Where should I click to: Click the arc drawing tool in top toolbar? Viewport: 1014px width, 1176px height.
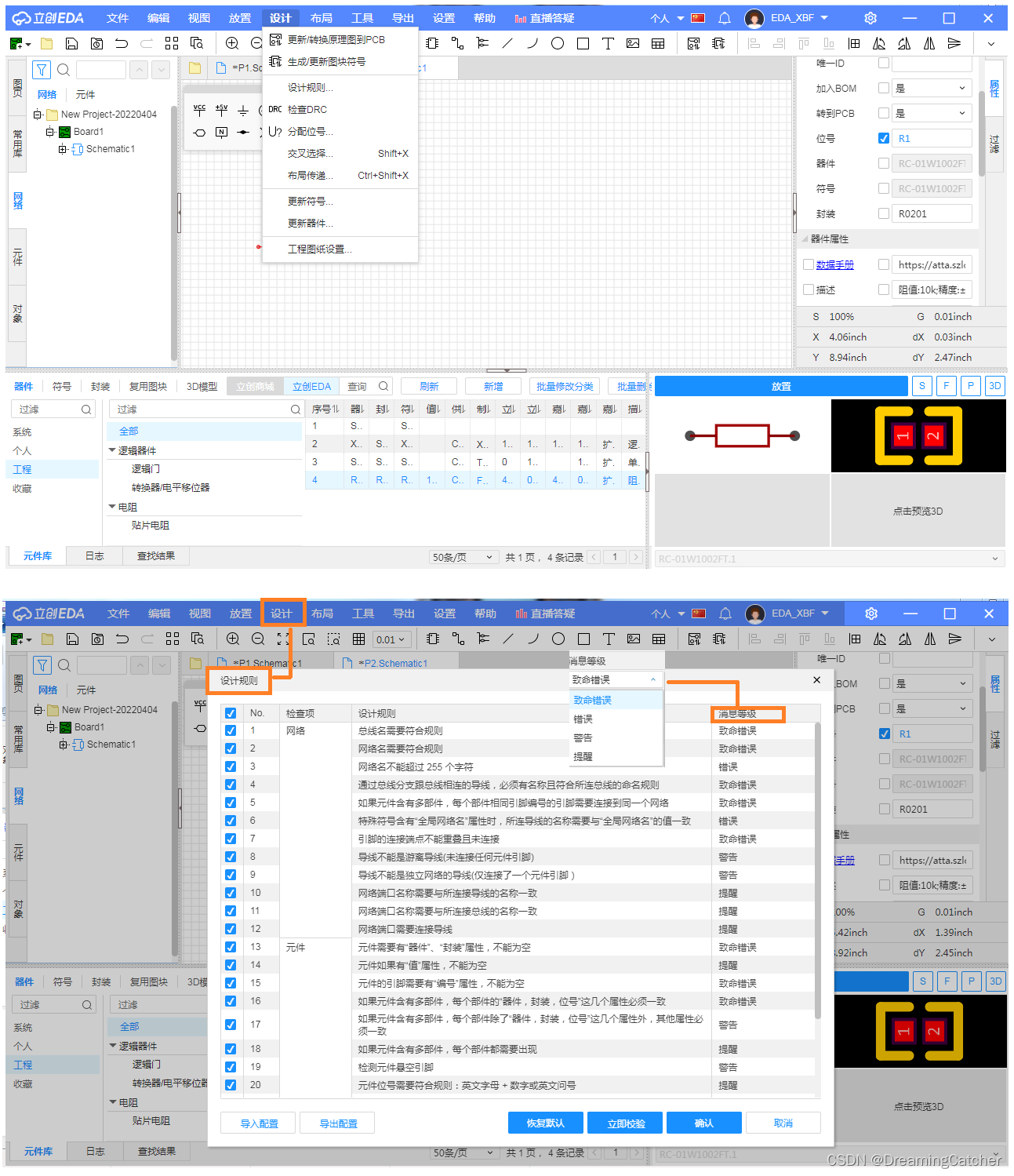pyautogui.click(x=532, y=43)
